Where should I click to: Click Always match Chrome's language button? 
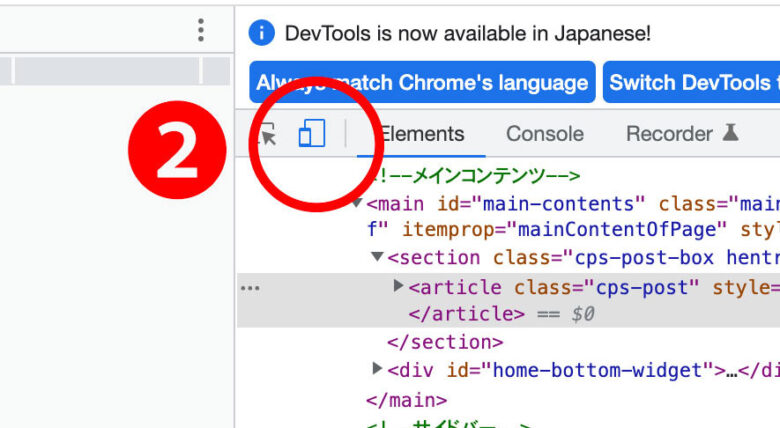(422, 82)
